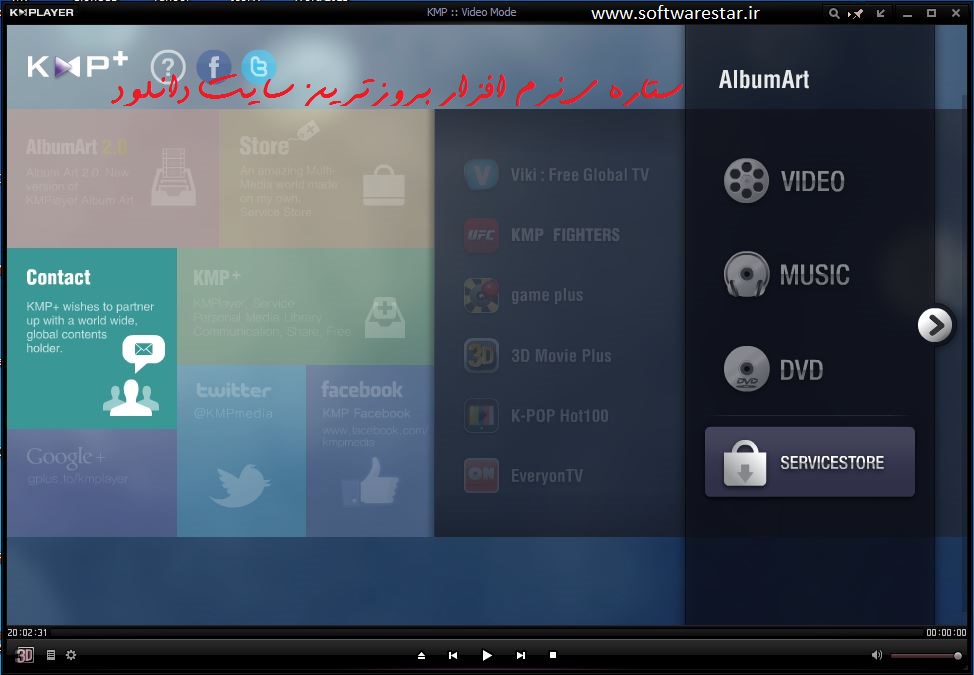Click the AlbumArt panel heading
The height and width of the screenshot is (675, 974).
pos(763,79)
